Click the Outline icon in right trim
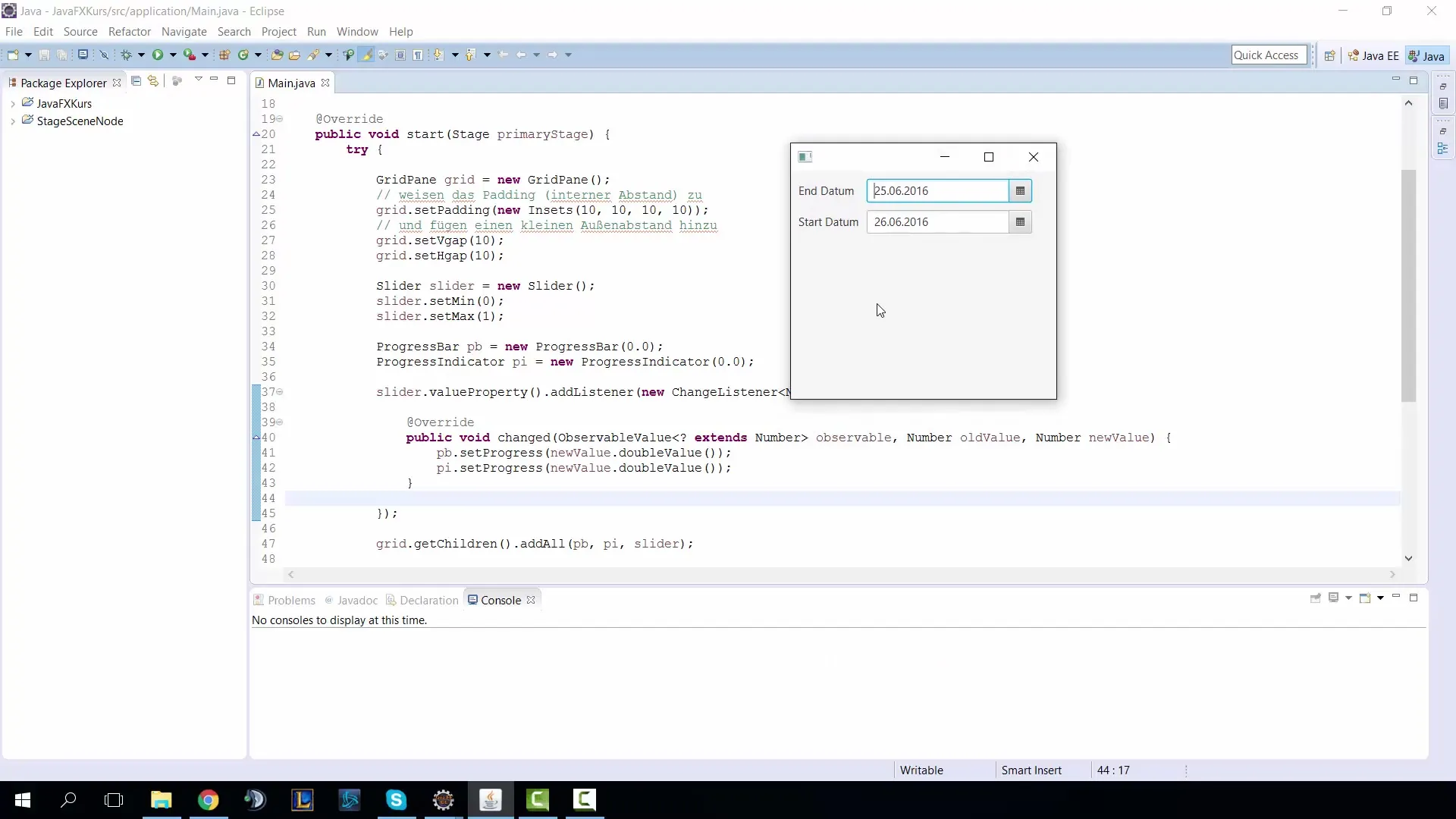The image size is (1456, 819). [x=1443, y=149]
